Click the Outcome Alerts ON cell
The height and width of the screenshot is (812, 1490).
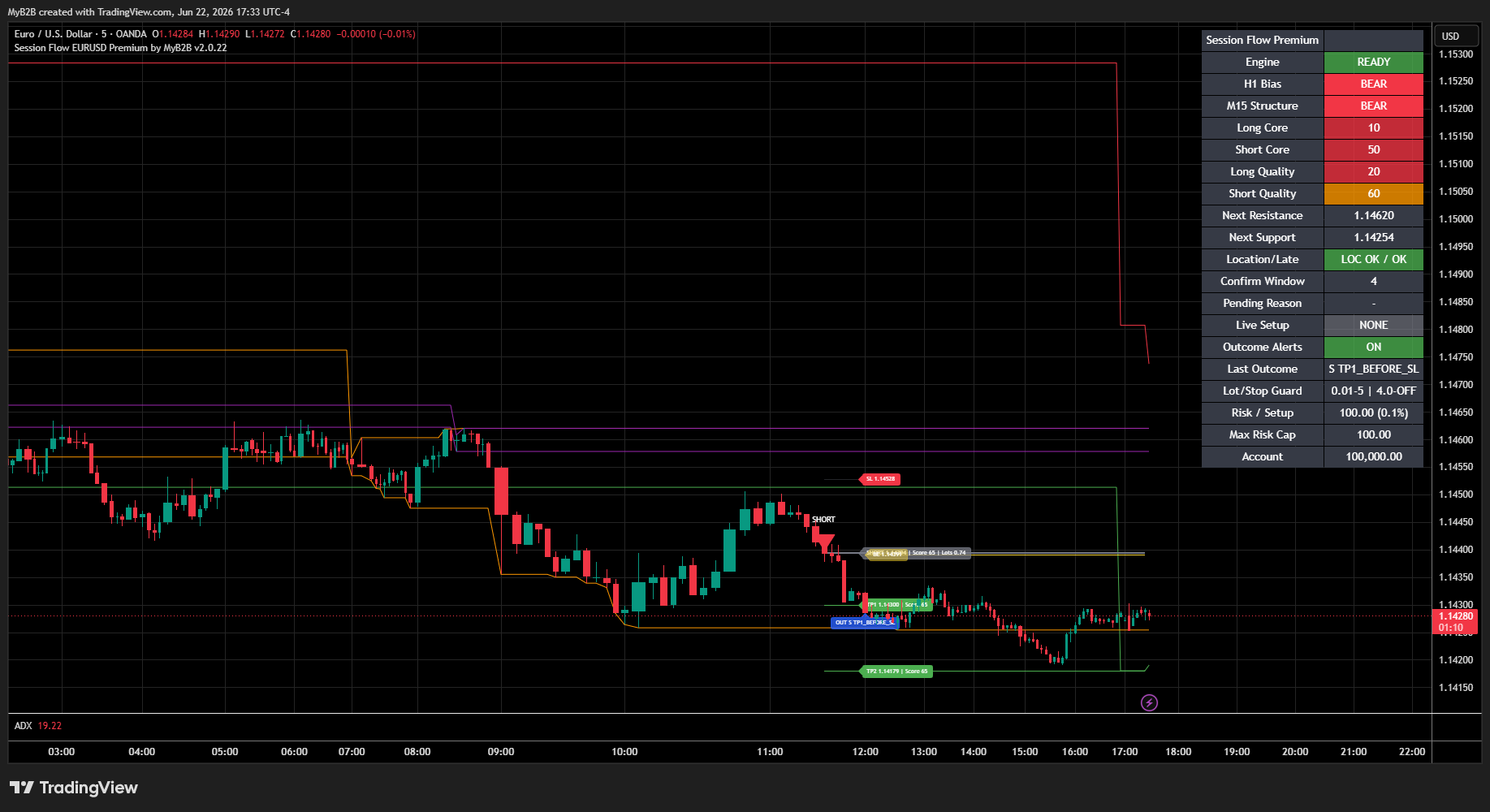[x=1373, y=347]
